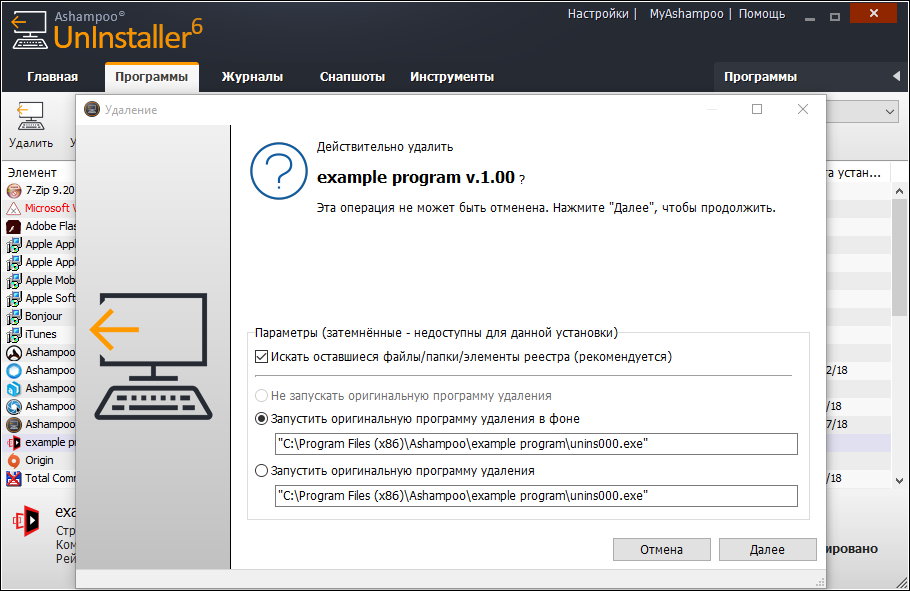Select run original uninstaller in background
Screen dimensions: 910x591
pos(262,419)
